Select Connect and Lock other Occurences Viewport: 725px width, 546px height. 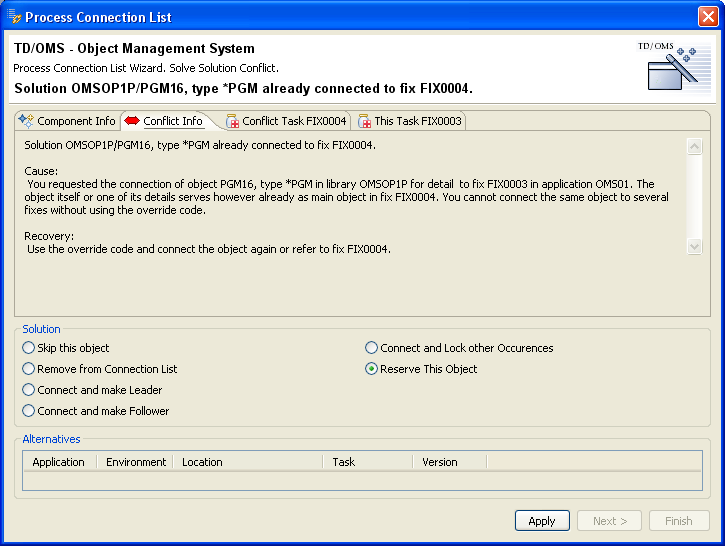[x=372, y=348]
